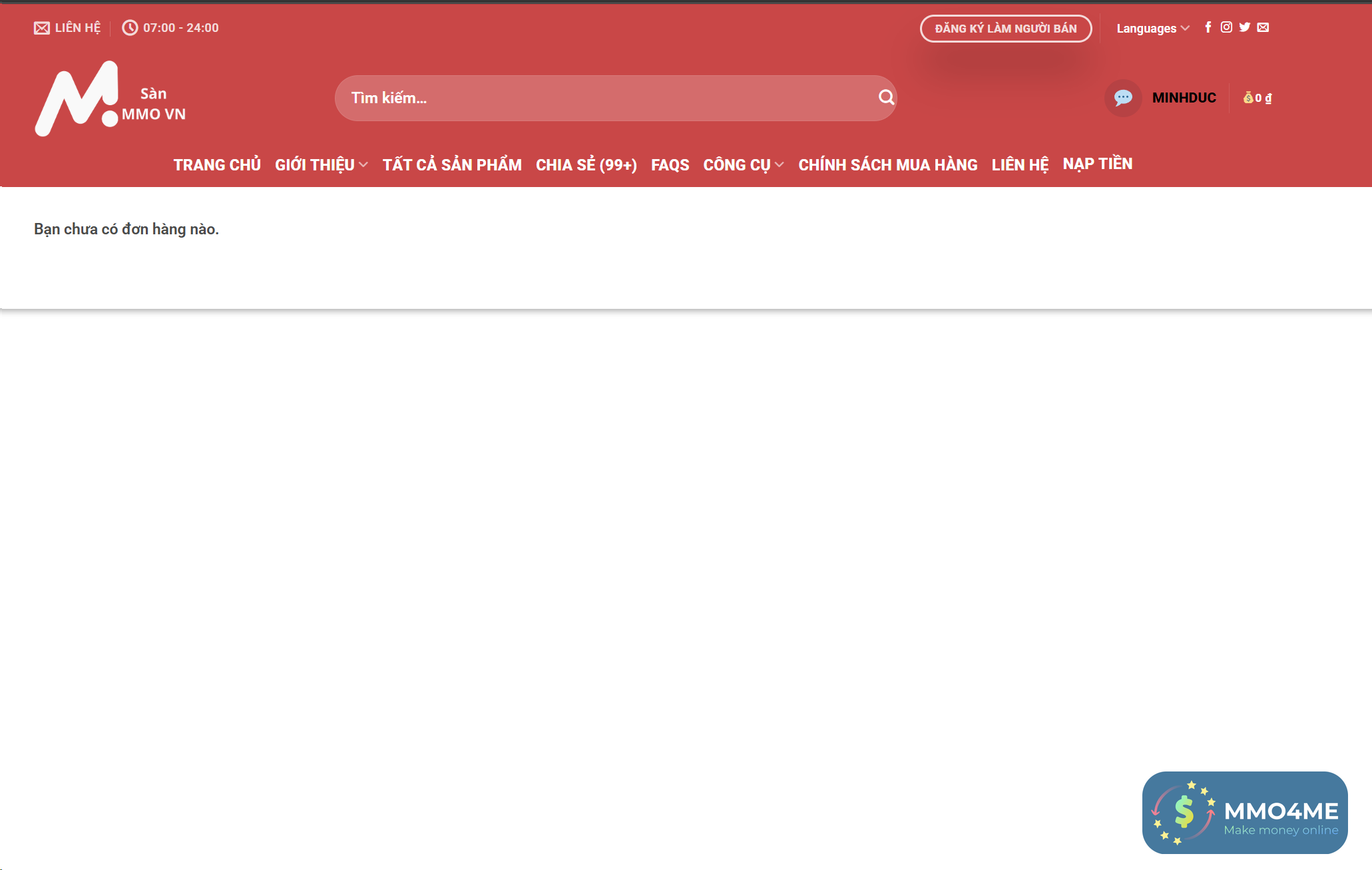
Task: Open the Facebook social icon
Action: tap(1208, 27)
